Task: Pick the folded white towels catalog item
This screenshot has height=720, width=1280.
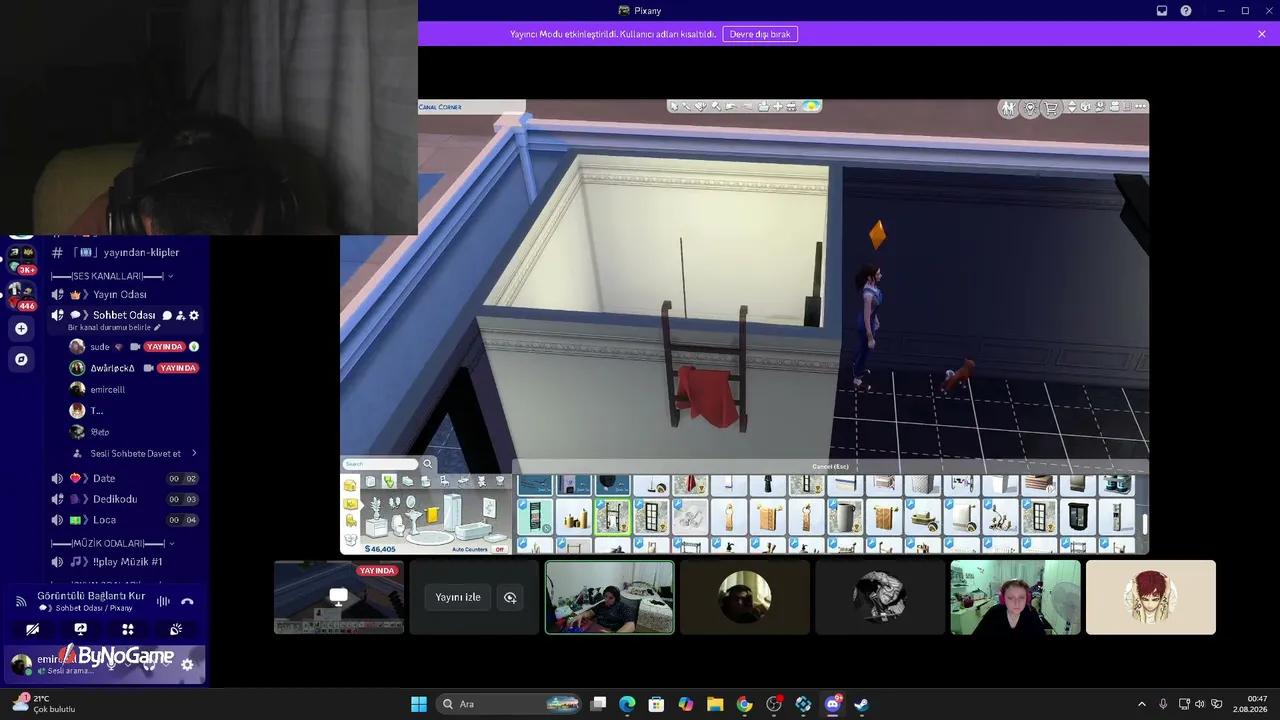Action: pyautogui.click(x=690, y=517)
